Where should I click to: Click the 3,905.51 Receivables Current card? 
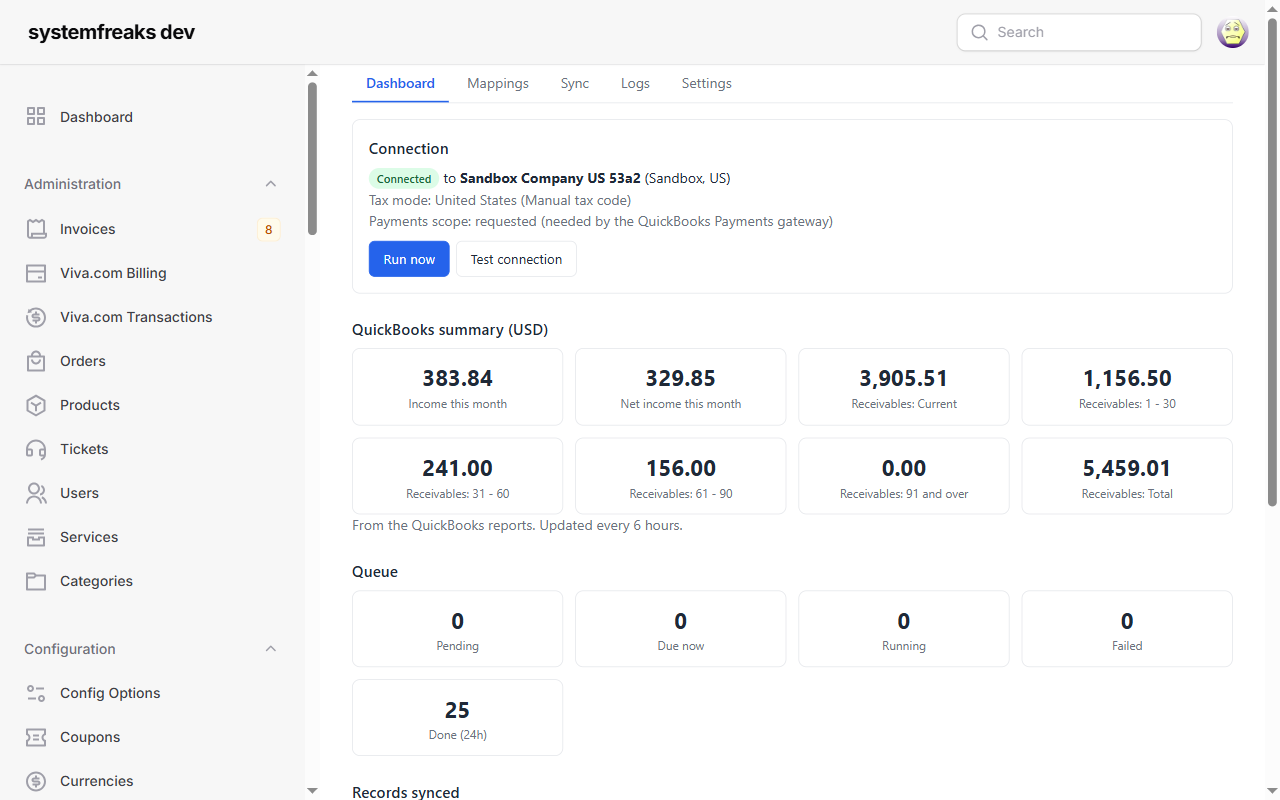(903, 387)
